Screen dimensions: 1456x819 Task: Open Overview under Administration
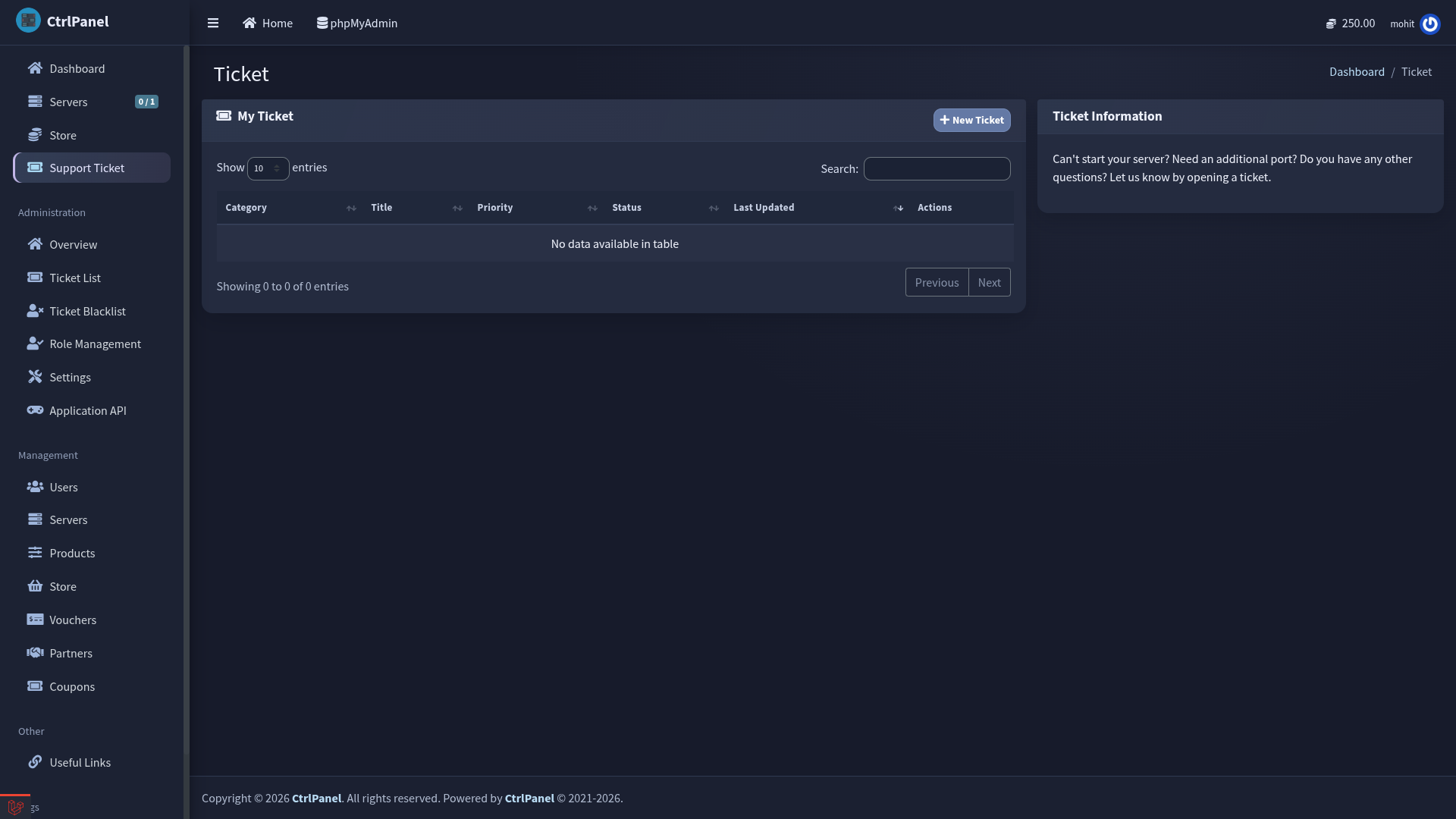(92, 244)
